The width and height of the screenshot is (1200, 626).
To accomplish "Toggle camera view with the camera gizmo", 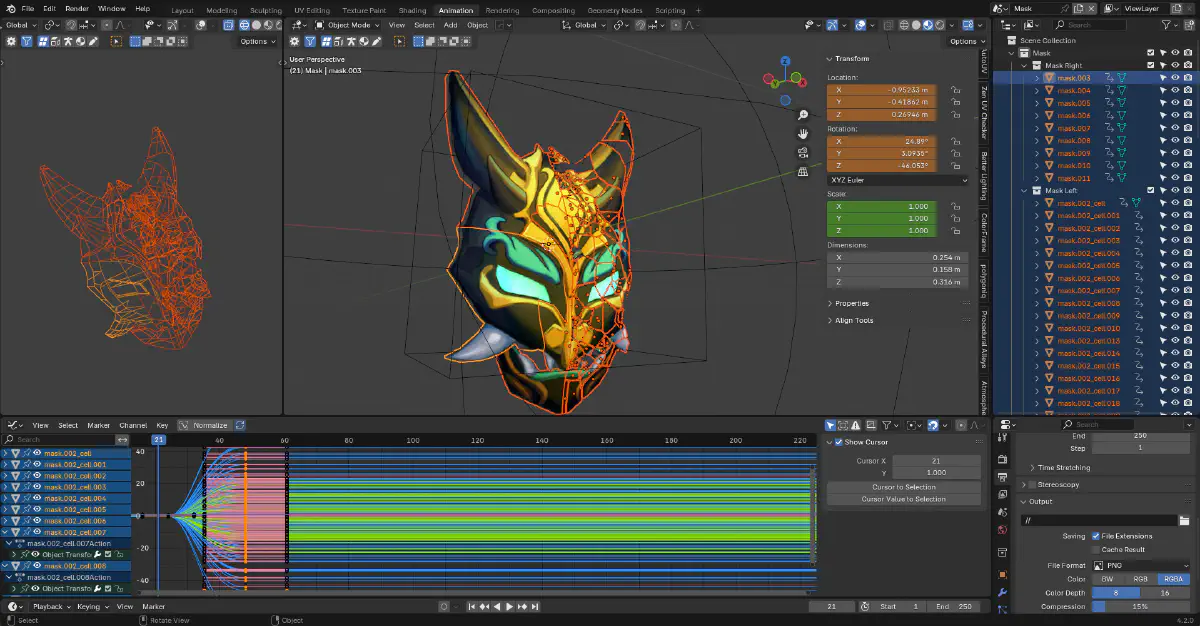I will click(802, 153).
